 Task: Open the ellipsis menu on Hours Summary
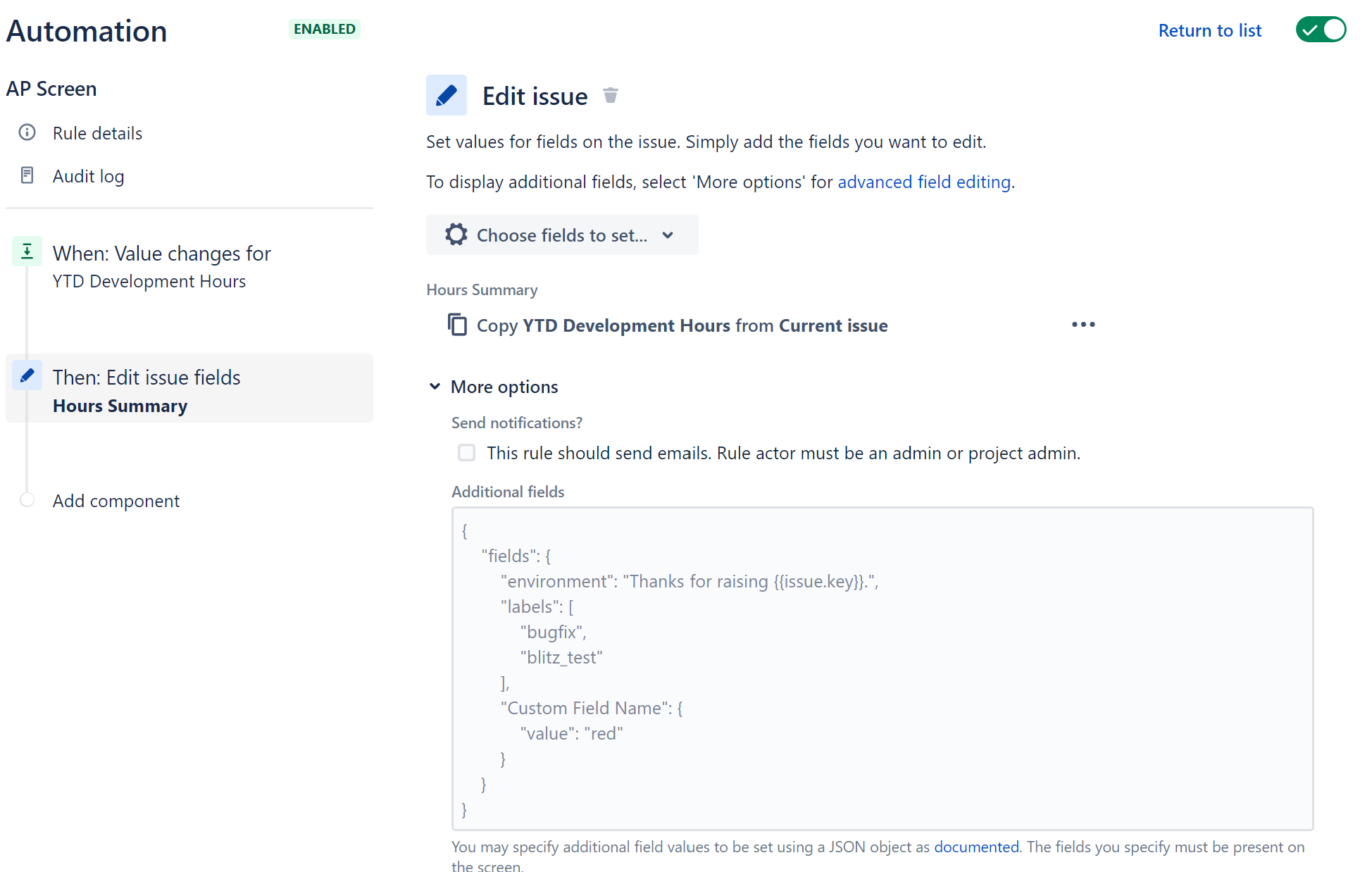[x=1083, y=325]
